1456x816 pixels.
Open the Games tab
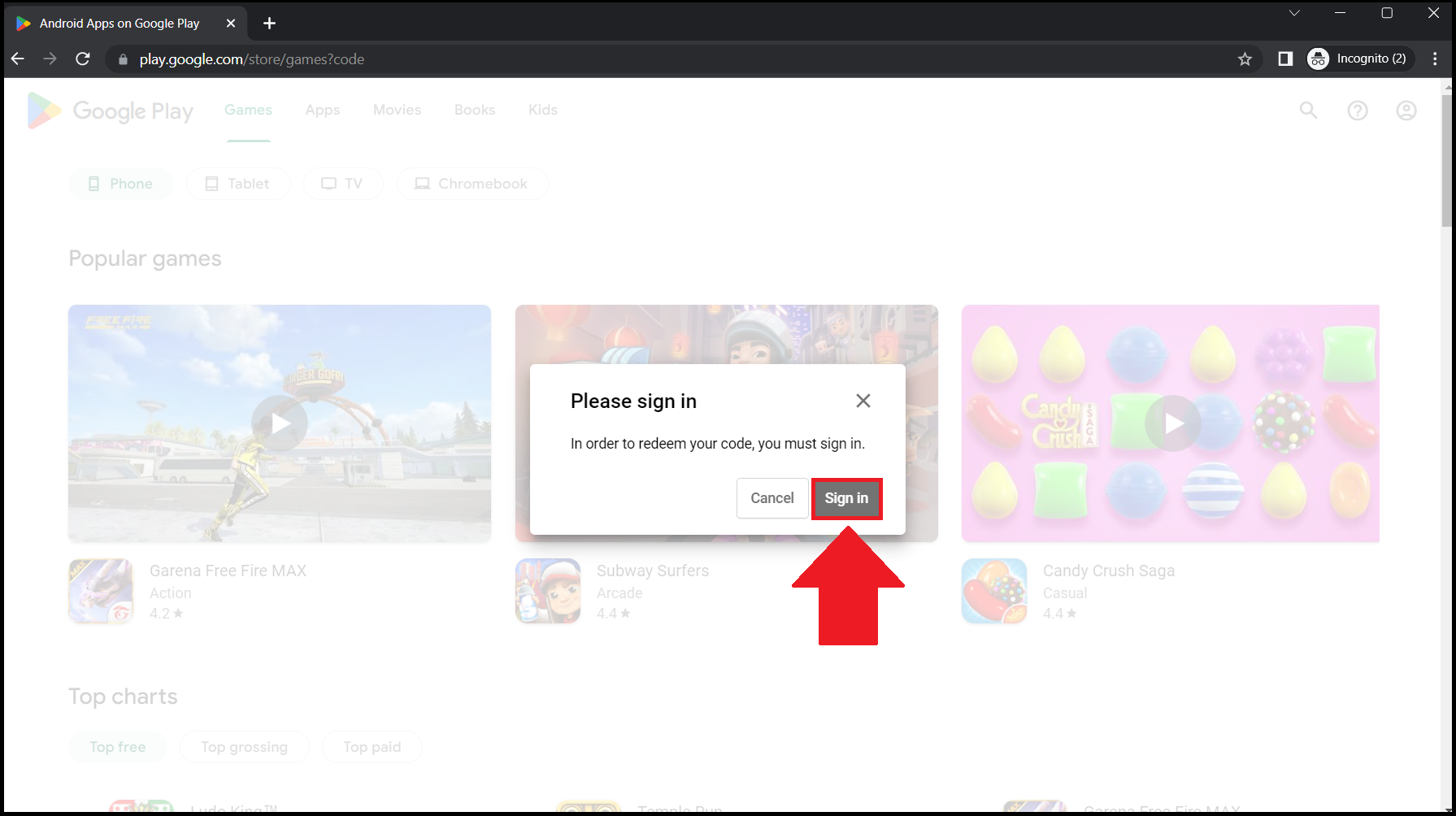click(x=248, y=110)
